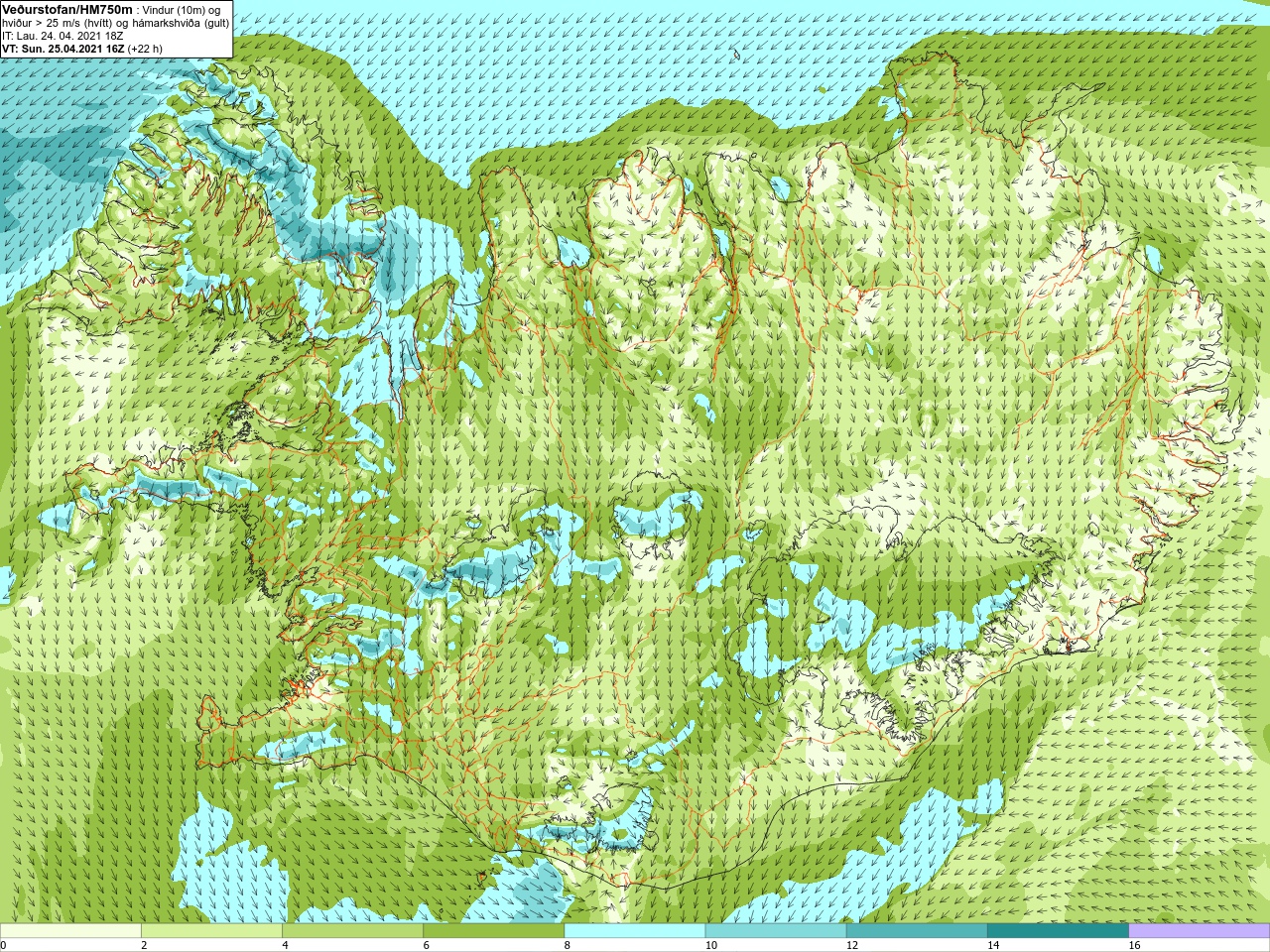
Task: Click the 'VT: Sun. 25.04.2021 16Z (+22 h)' line
Action: point(82,49)
